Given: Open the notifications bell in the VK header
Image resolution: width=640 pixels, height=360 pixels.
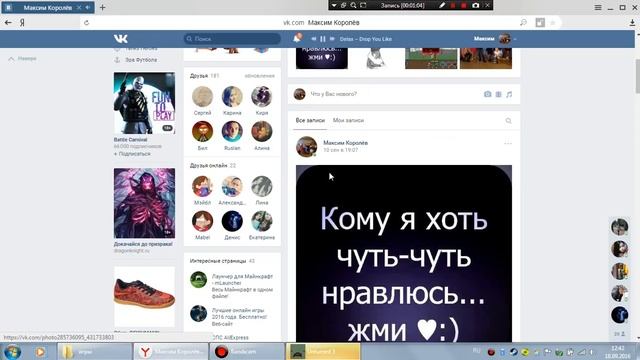Looking at the screenshot, I should pyautogui.click(x=297, y=38).
